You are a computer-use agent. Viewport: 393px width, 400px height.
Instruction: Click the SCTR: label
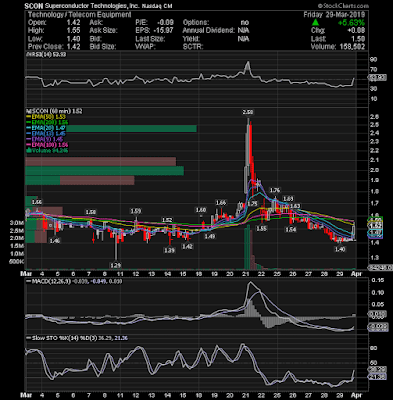point(193,47)
